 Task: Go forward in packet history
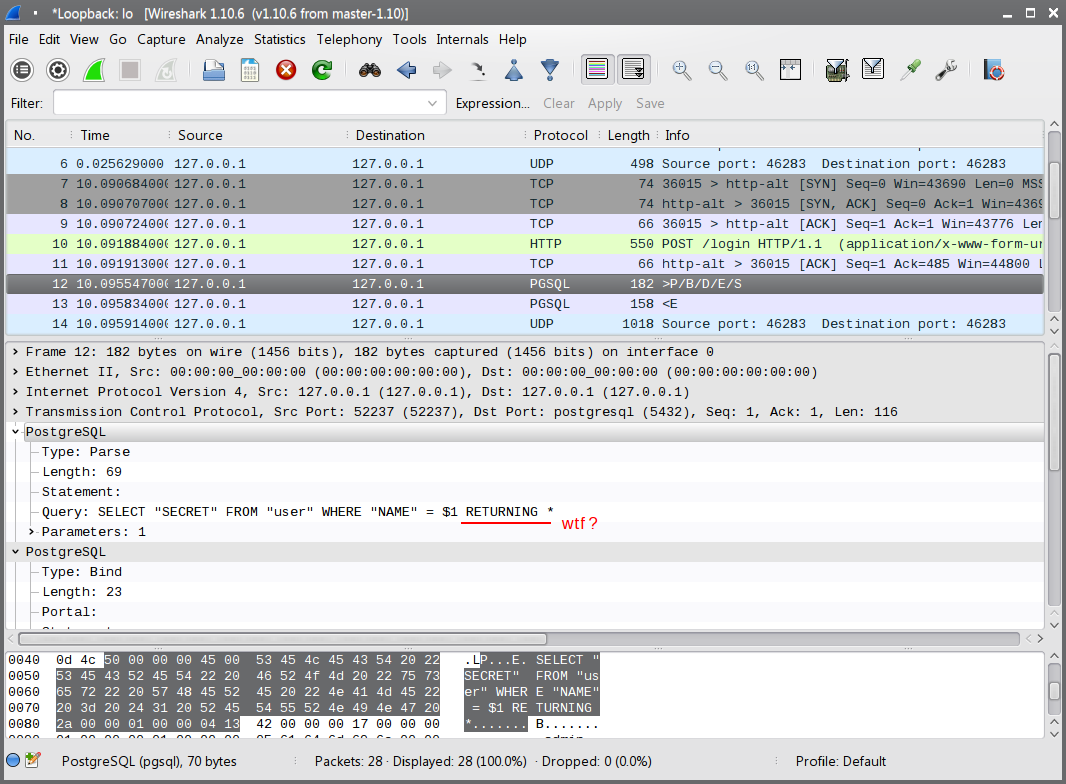(442, 69)
